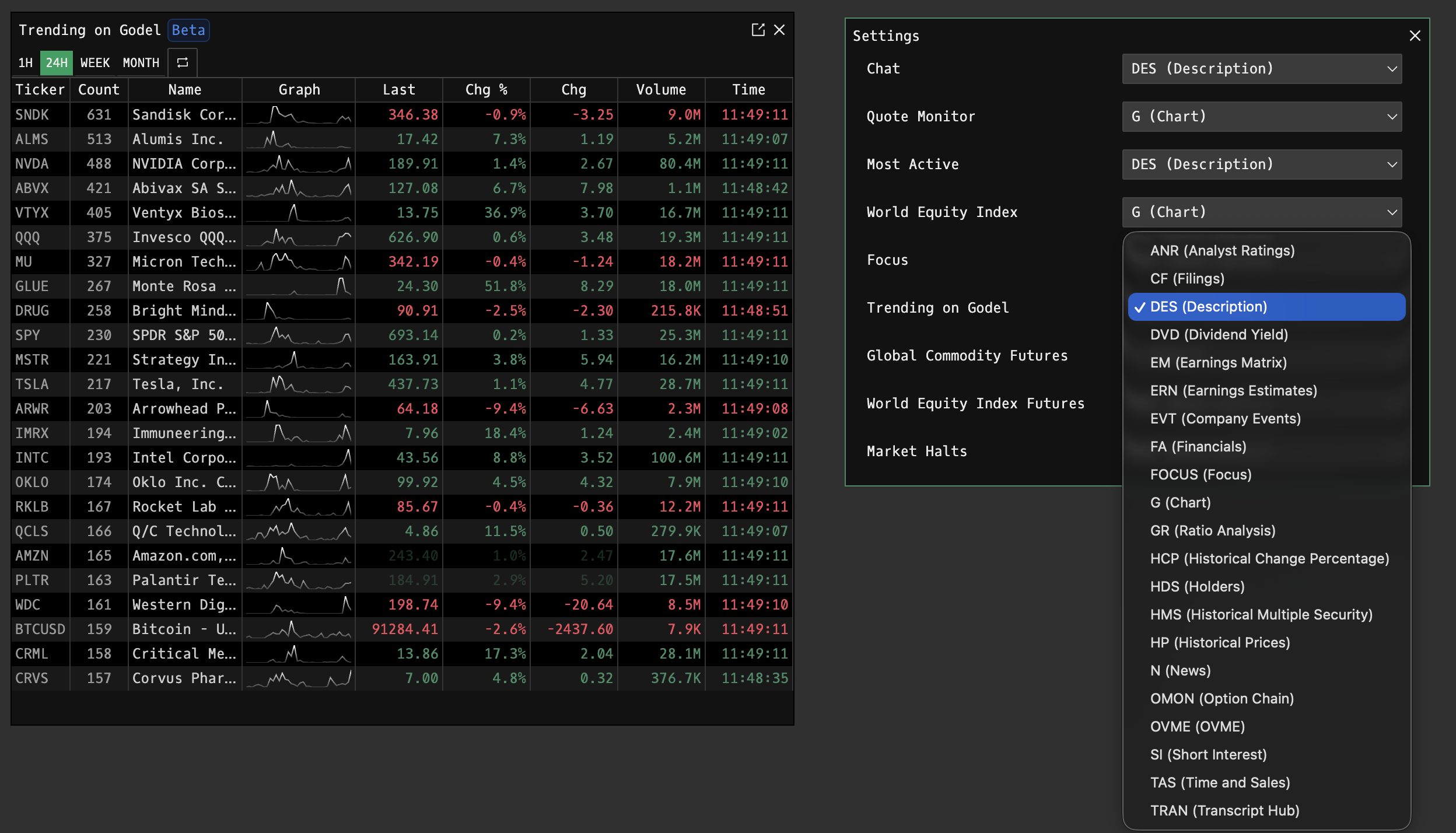Choose G (Chart) in open list

tap(1266, 503)
